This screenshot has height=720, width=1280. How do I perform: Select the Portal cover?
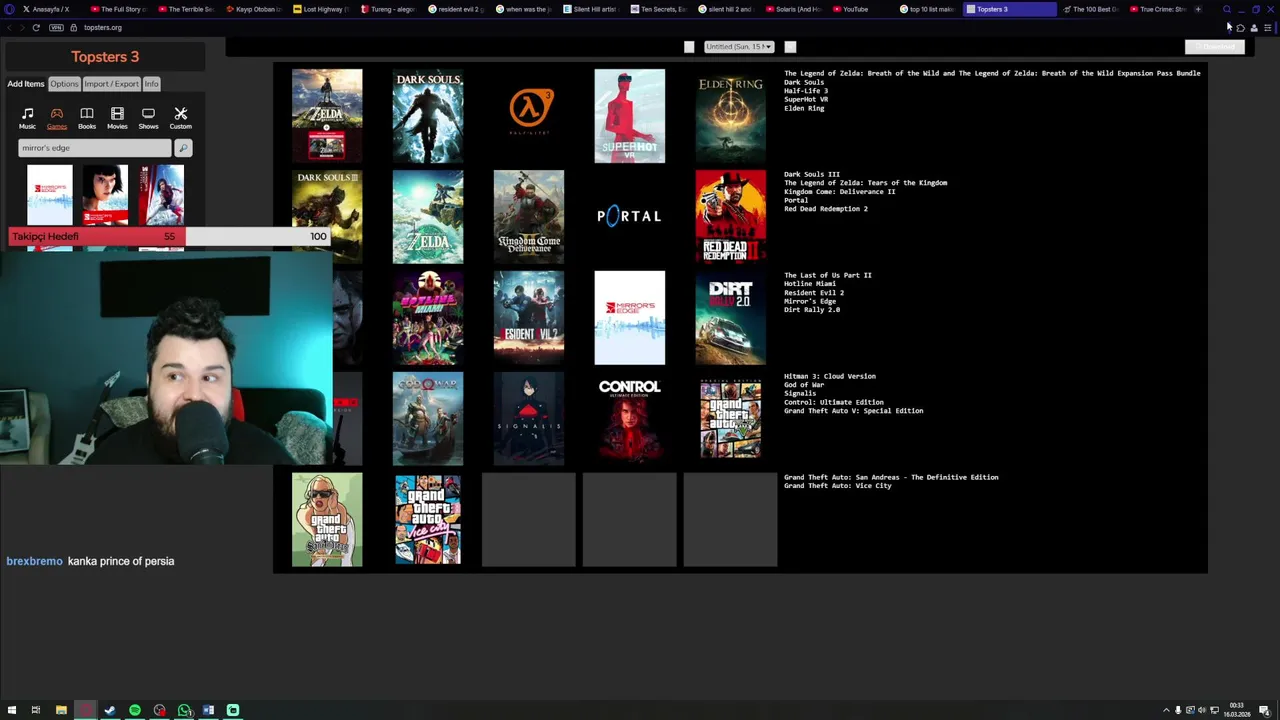[x=629, y=217]
